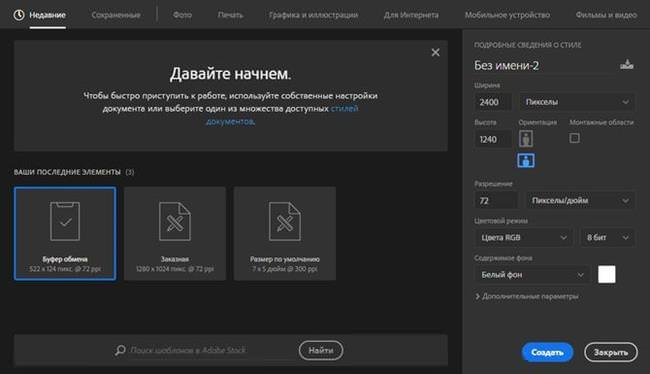Select the Заказная preset card
The width and height of the screenshot is (650, 374).
click(175, 233)
